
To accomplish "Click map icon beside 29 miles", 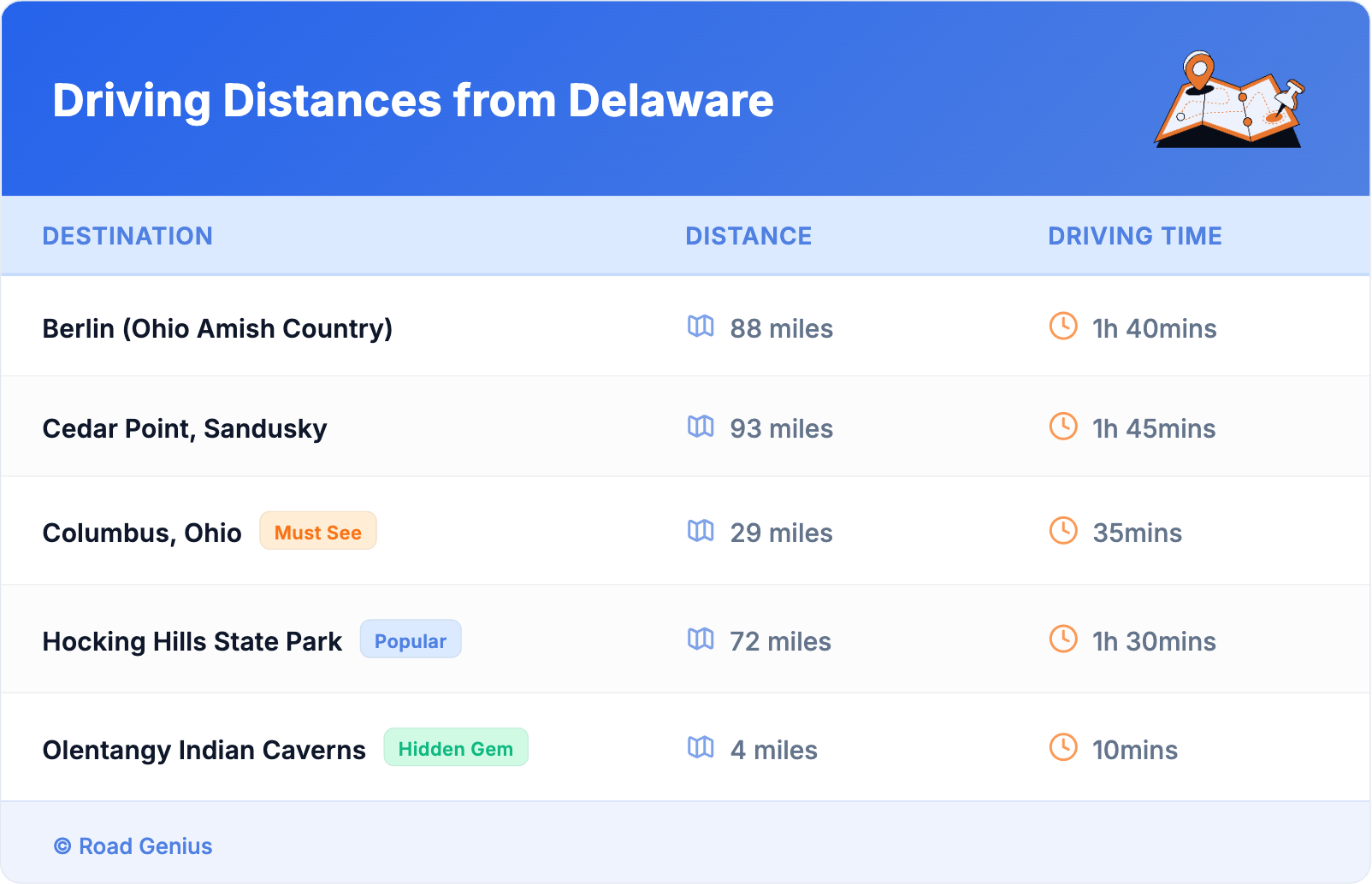I will tap(701, 531).
